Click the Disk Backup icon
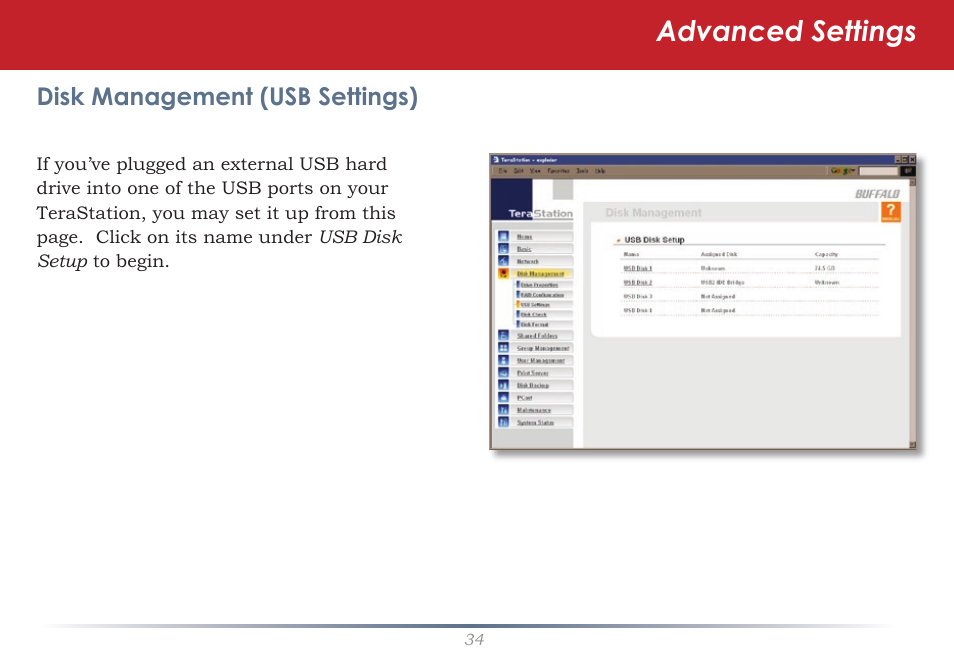The image size is (954, 661). pos(503,385)
